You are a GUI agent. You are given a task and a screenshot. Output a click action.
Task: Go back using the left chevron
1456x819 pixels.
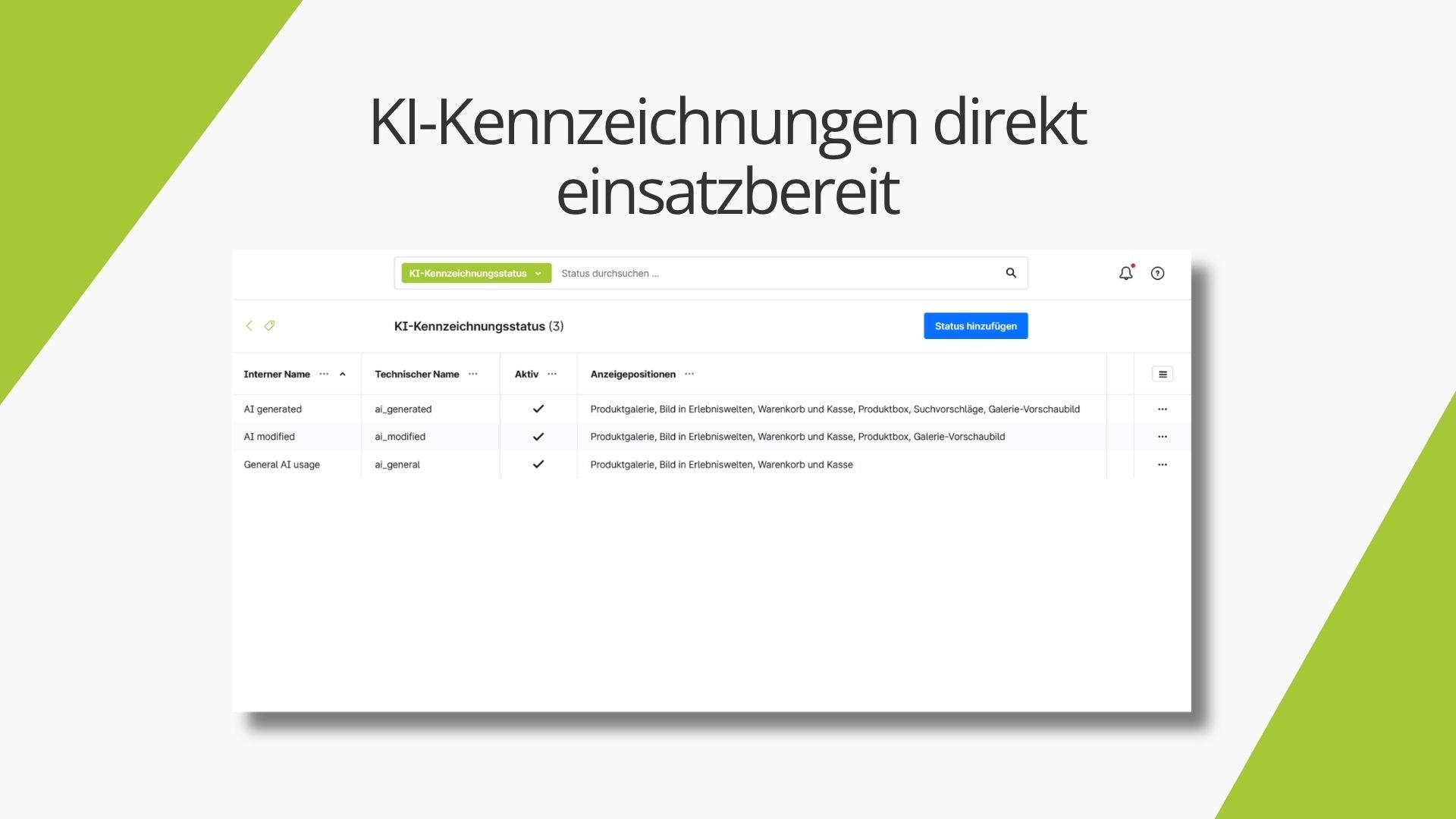pos(249,326)
